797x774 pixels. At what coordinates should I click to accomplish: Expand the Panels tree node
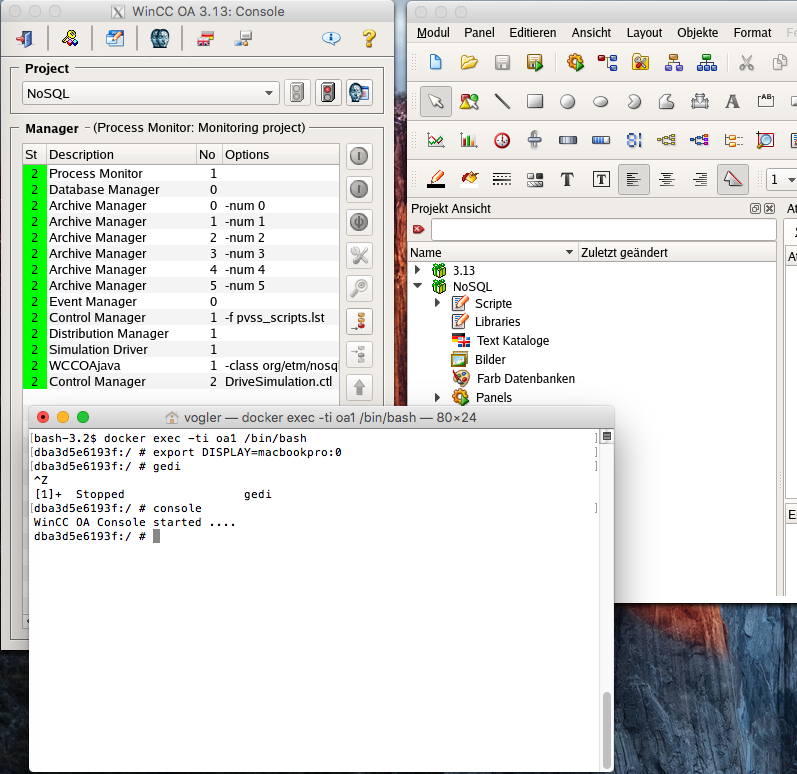click(x=437, y=397)
